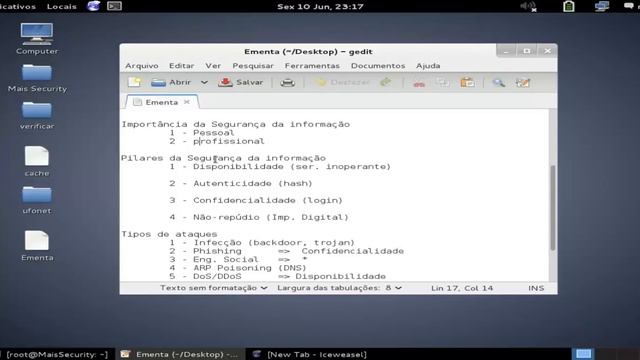Click the Print icon in the toolbar
The width and height of the screenshot is (640, 360).
coord(287,82)
